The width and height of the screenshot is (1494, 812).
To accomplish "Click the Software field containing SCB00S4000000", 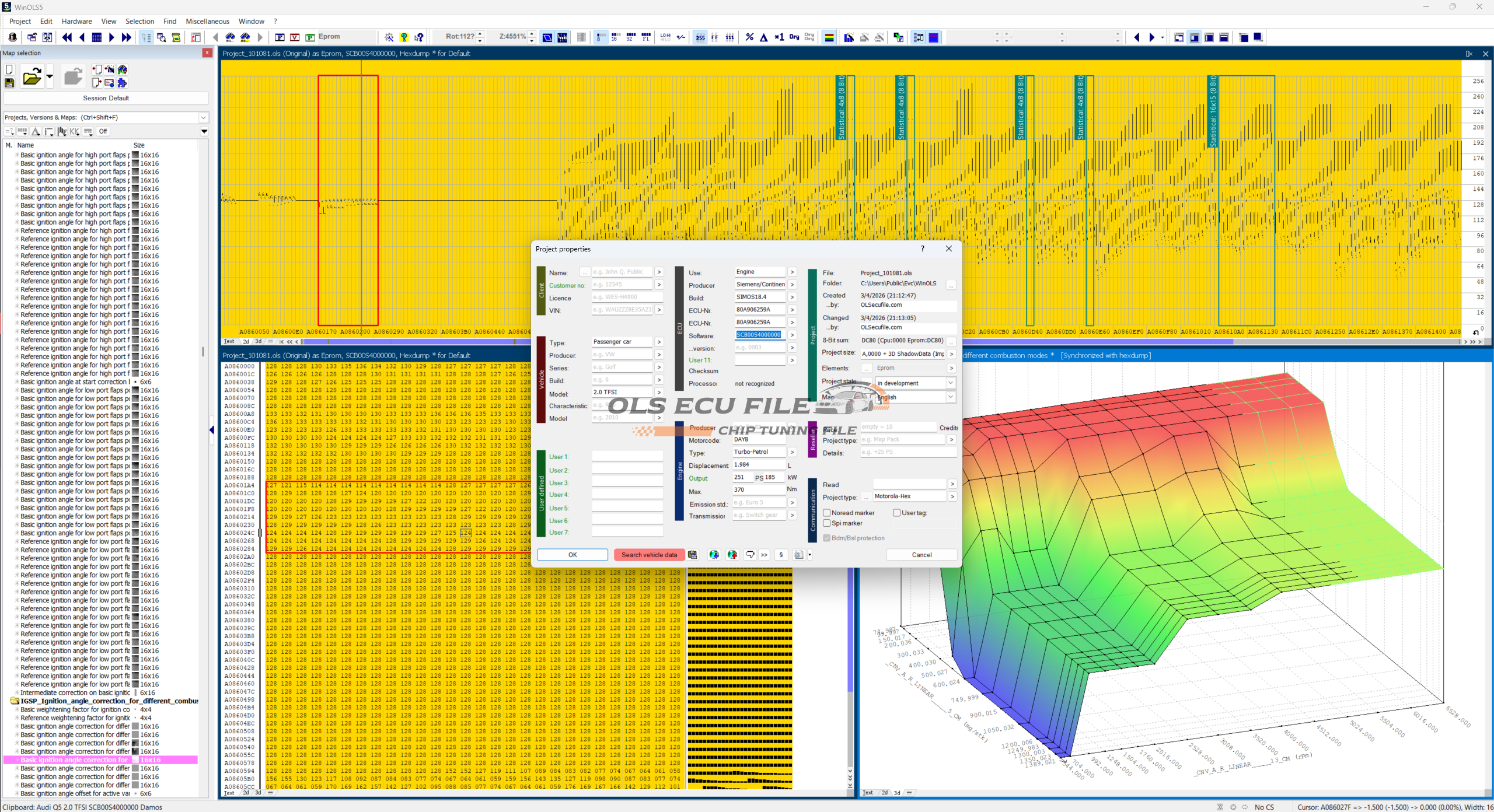I will tap(758, 335).
